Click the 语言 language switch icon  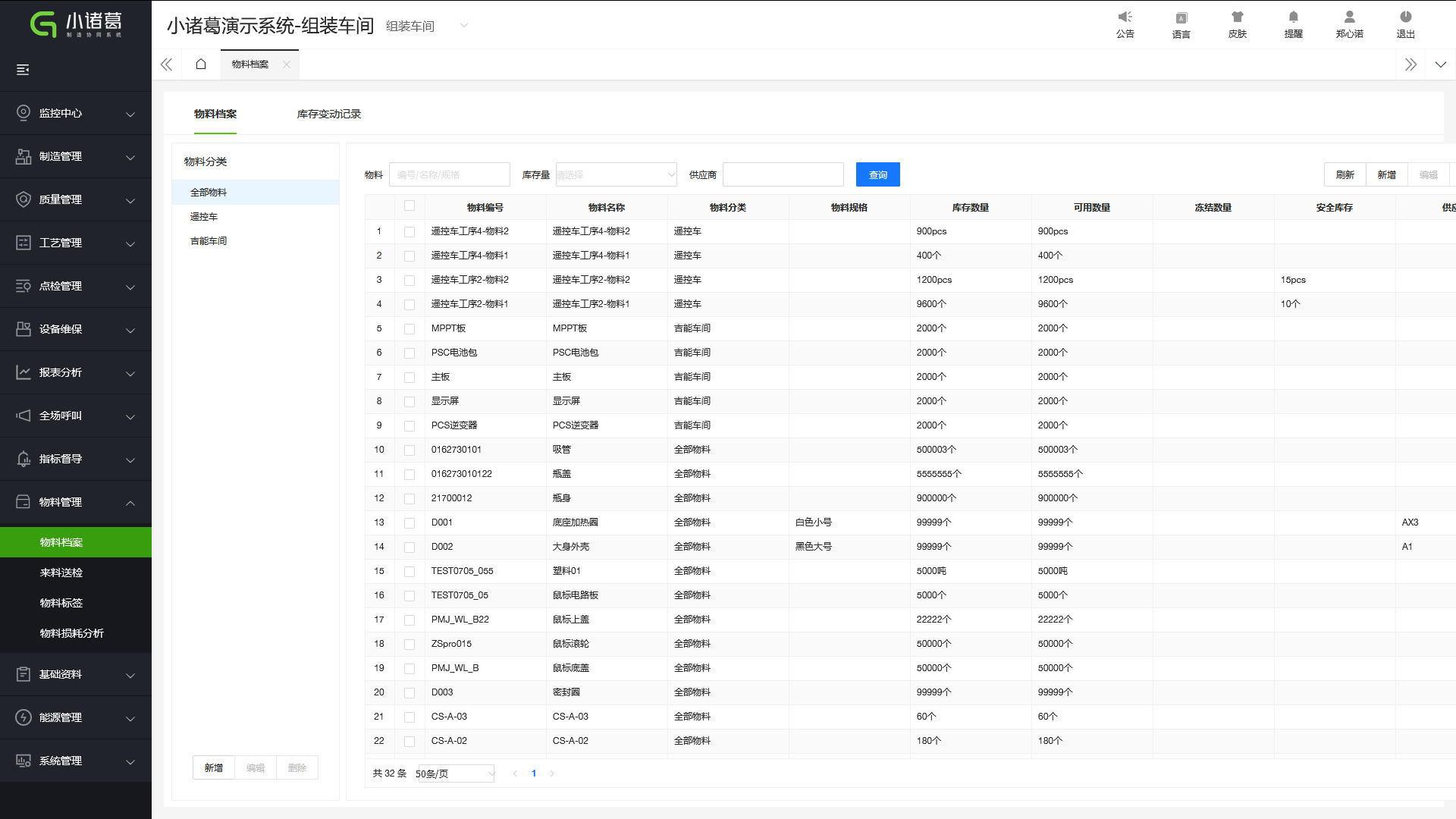tap(1181, 24)
